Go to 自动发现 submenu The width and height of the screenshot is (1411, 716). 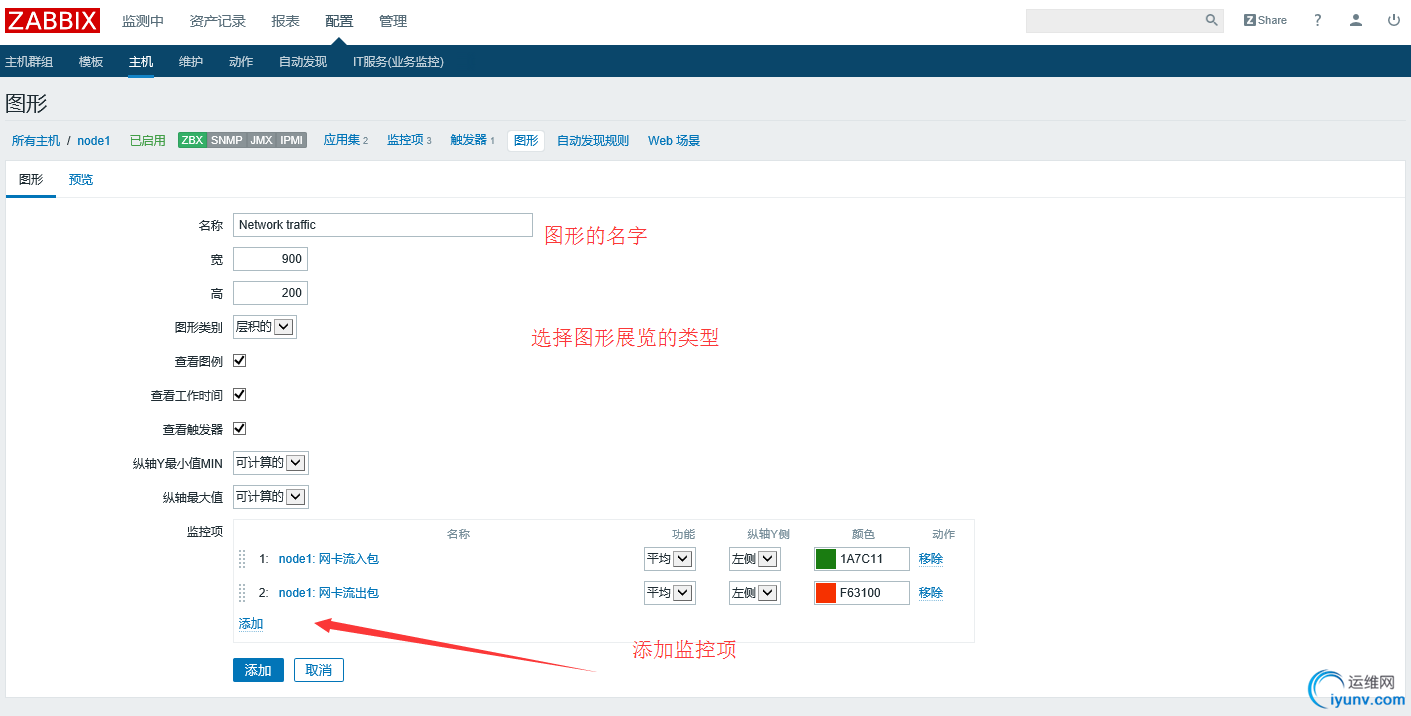coord(303,62)
